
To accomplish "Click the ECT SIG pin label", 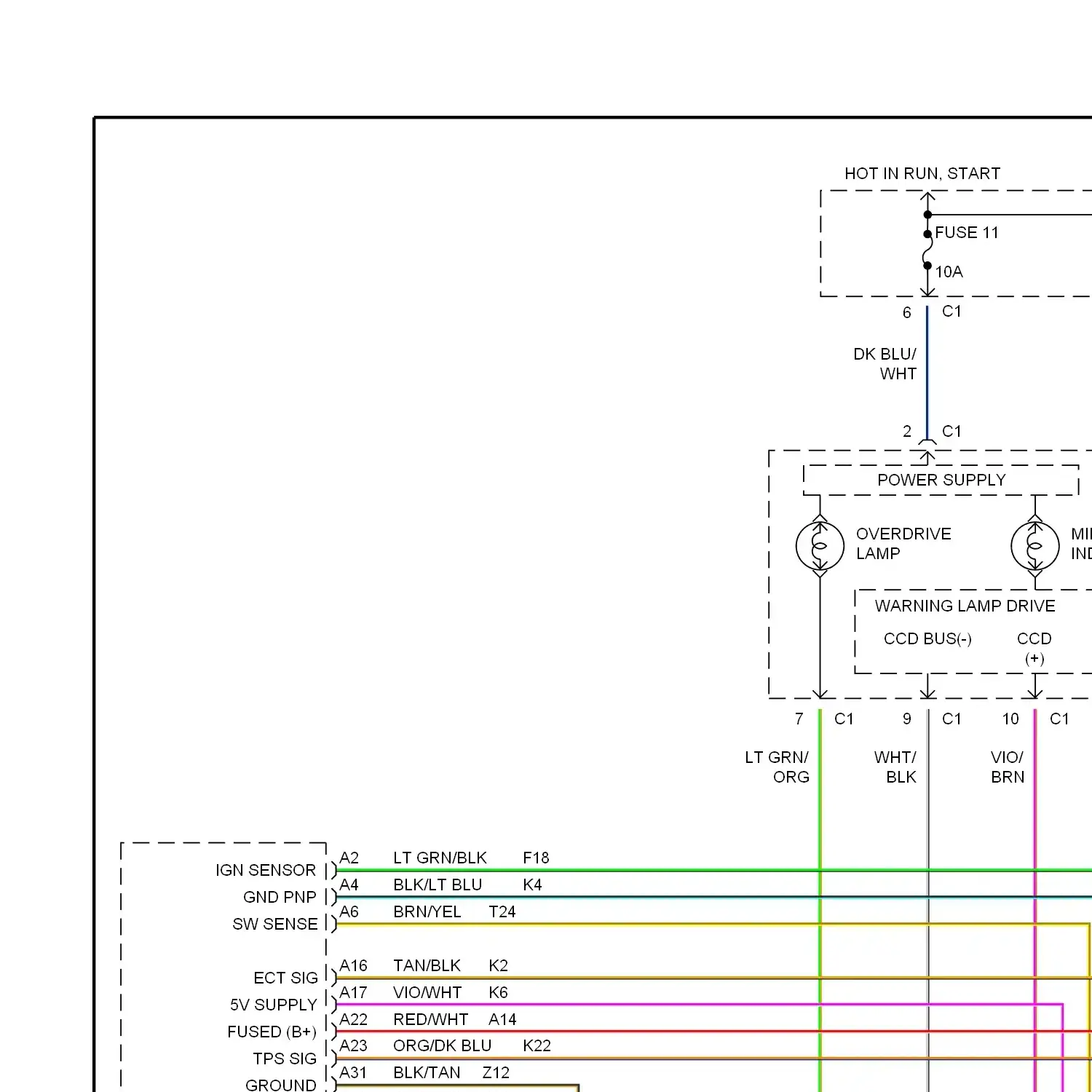I will [x=285, y=978].
